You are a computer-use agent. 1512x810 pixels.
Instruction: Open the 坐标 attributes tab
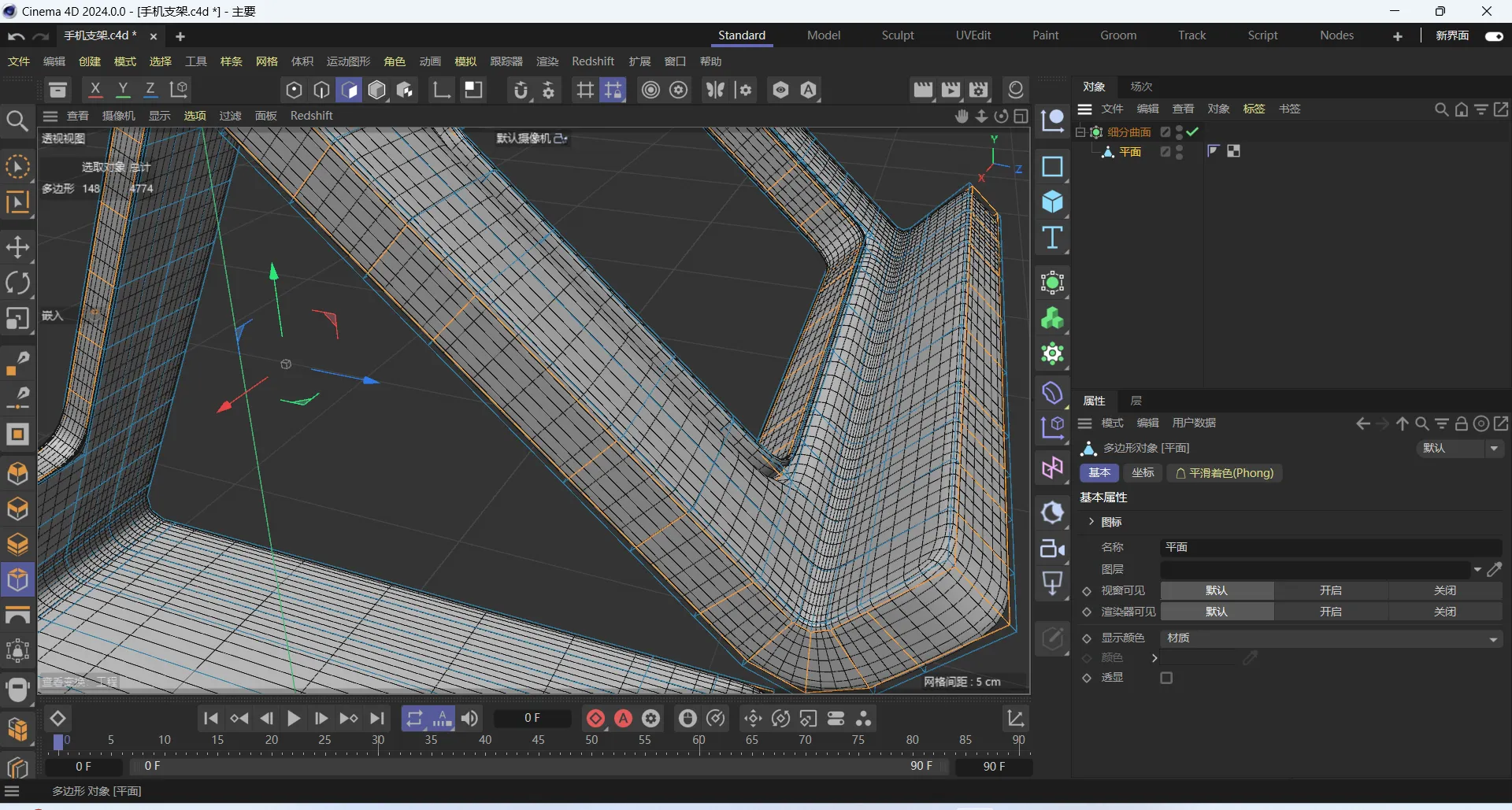(x=1143, y=473)
